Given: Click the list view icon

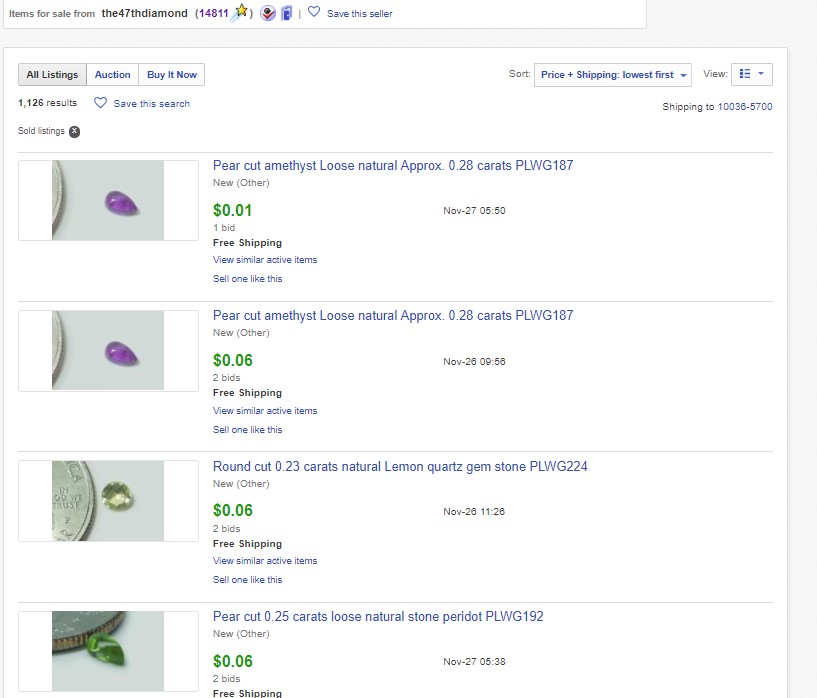Looking at the screenshot, I should point(745,74).
